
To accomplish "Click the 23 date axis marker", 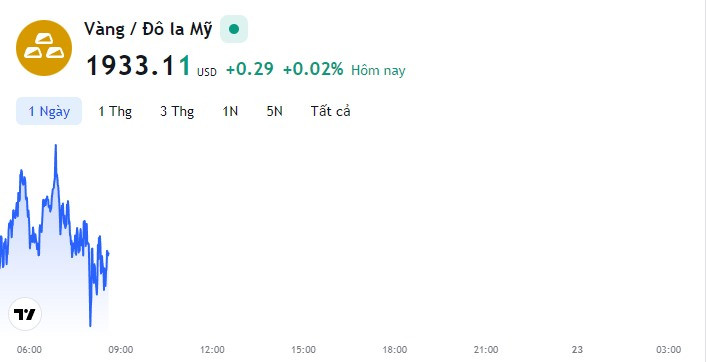I will (x=577, y=350).
